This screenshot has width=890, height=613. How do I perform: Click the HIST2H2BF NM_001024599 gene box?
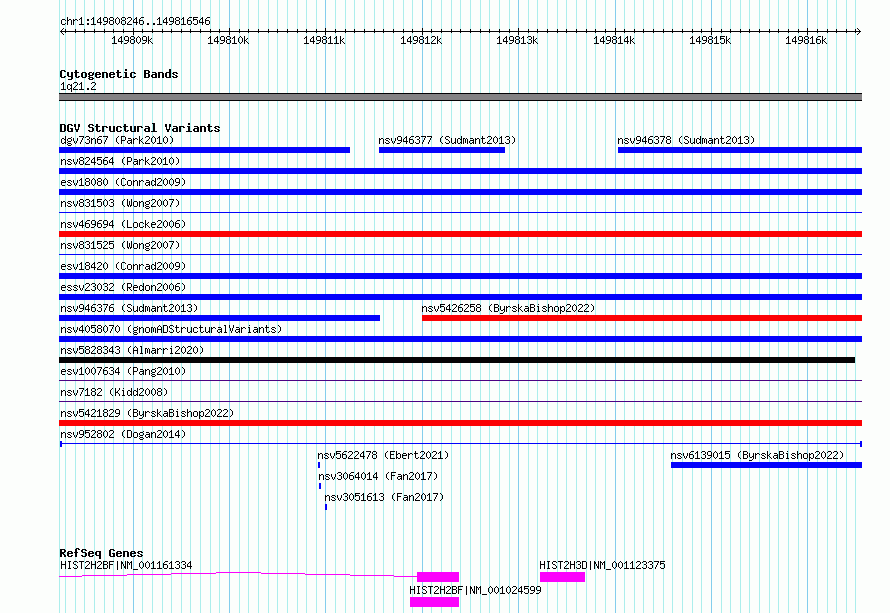click(434, 602)
